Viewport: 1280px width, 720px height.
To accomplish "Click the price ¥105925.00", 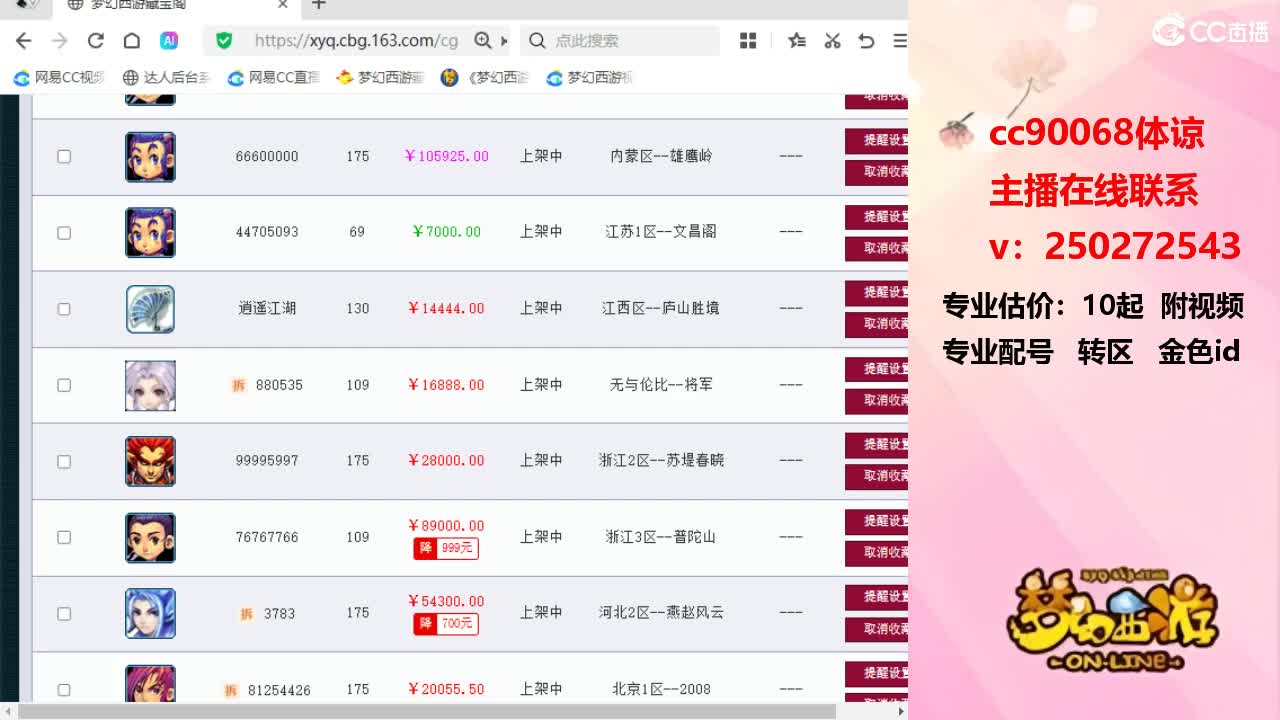I will 447,157.
